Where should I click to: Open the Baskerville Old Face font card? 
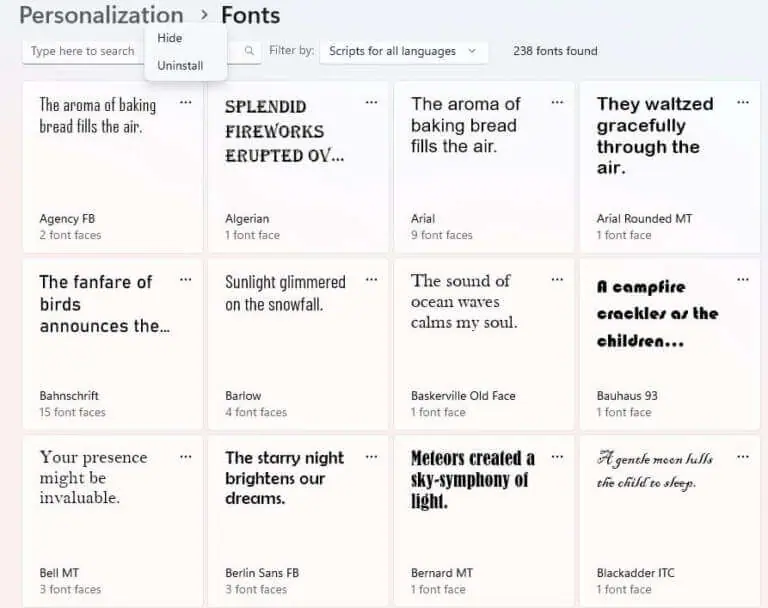[x=484, y=344]
